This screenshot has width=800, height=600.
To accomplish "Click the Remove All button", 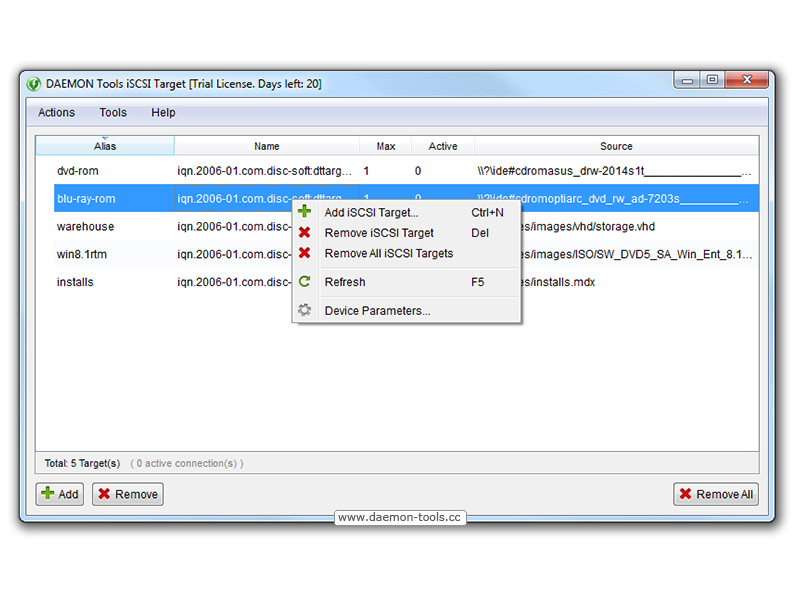I will [x=716, y=494].
